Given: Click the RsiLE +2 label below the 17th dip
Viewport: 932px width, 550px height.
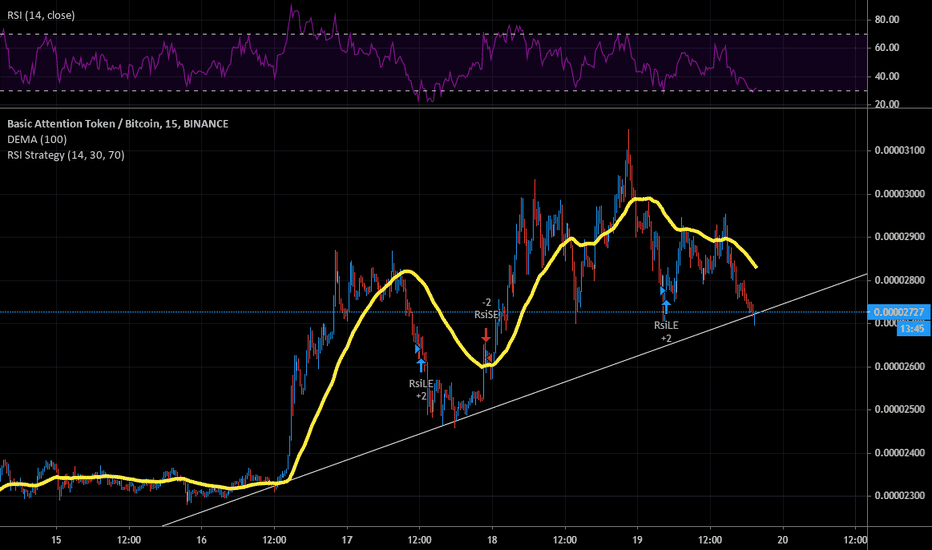Looking at the screenshot, I should point(421,389).
